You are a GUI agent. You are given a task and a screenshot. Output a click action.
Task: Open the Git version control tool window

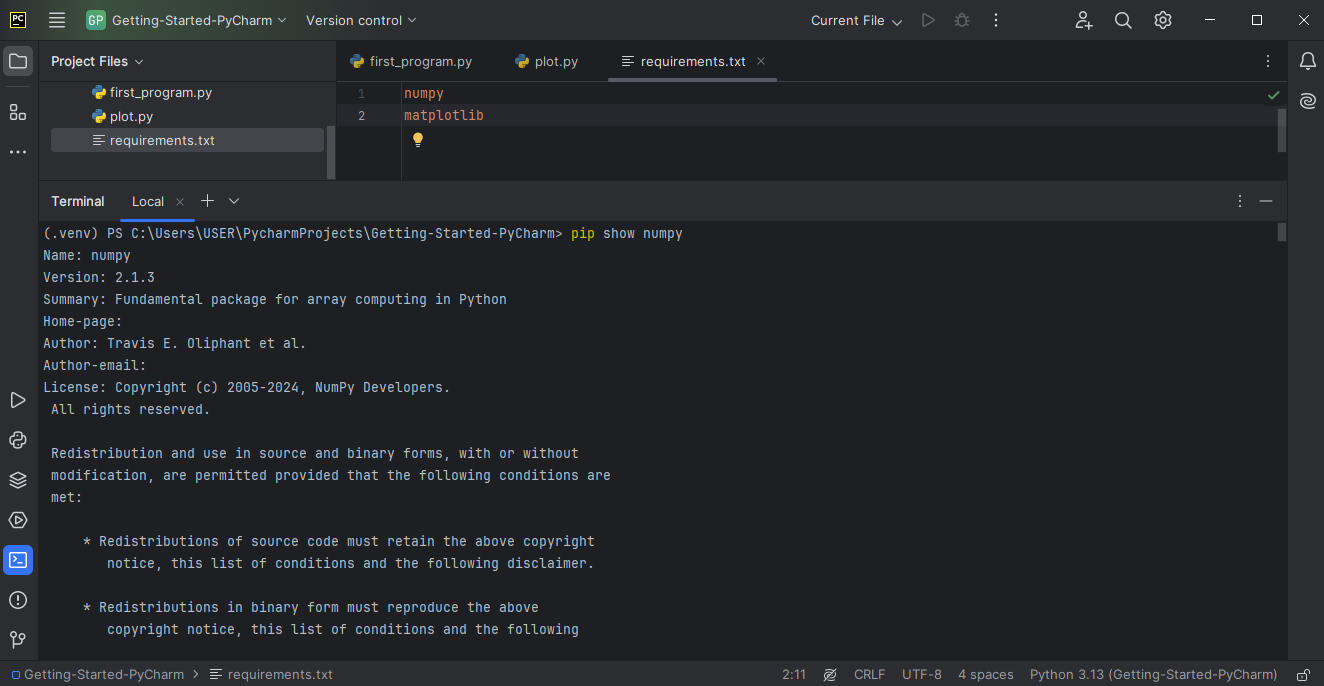(18, 640)
